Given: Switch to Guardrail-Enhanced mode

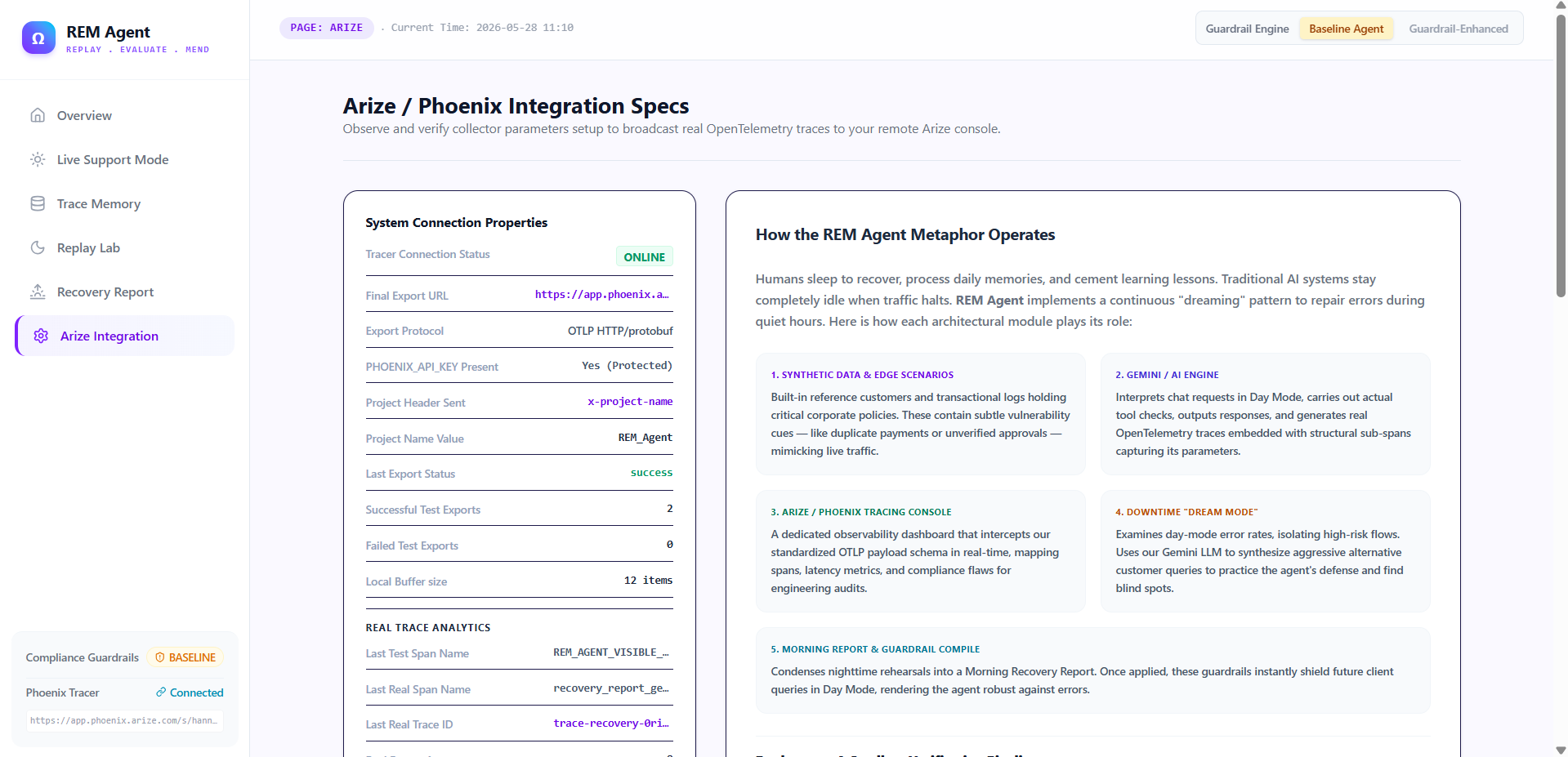Looking at the screenshot, I should (x=1459, y=29).
